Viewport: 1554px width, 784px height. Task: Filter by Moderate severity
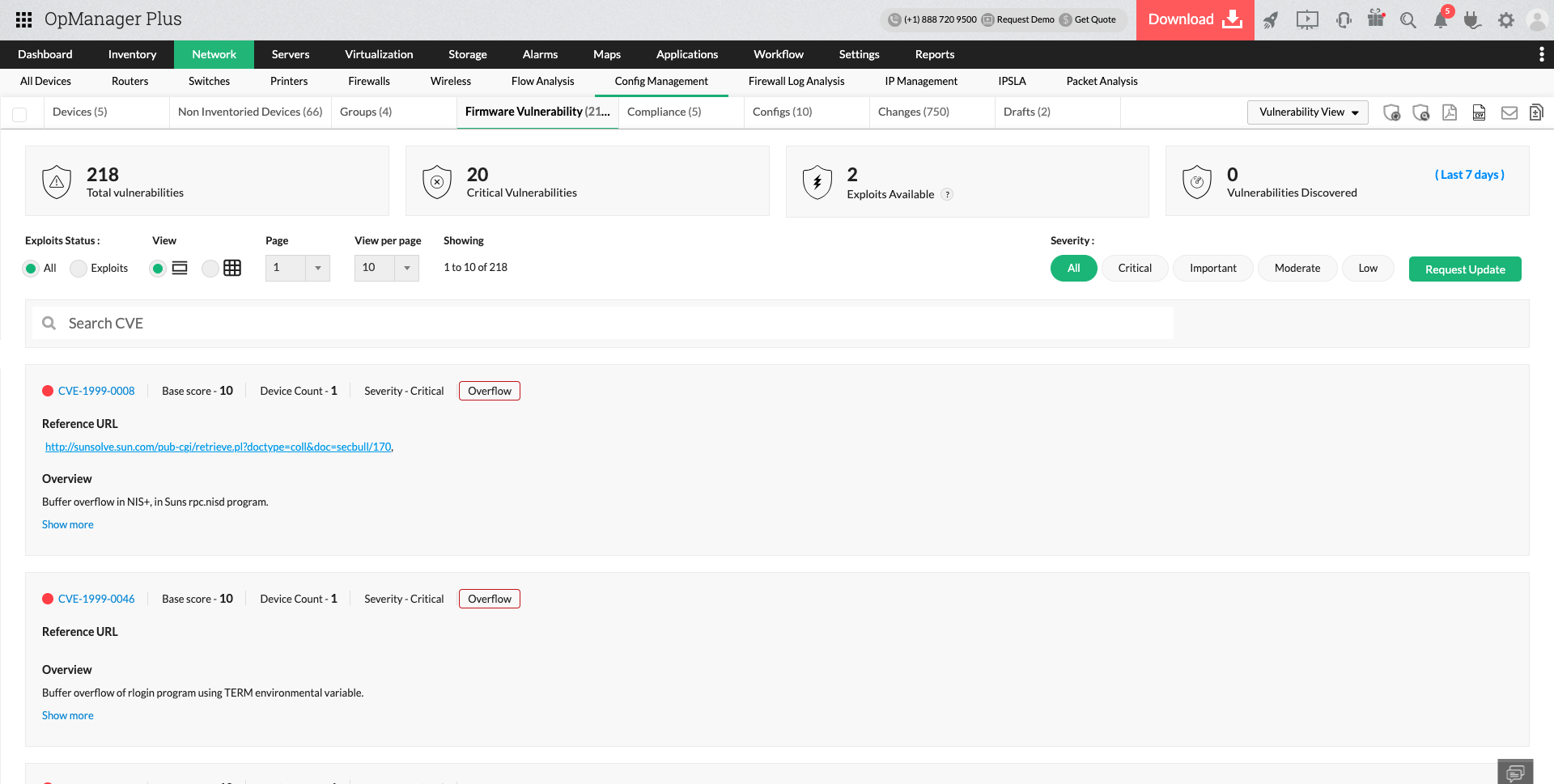pos(1297,269)
